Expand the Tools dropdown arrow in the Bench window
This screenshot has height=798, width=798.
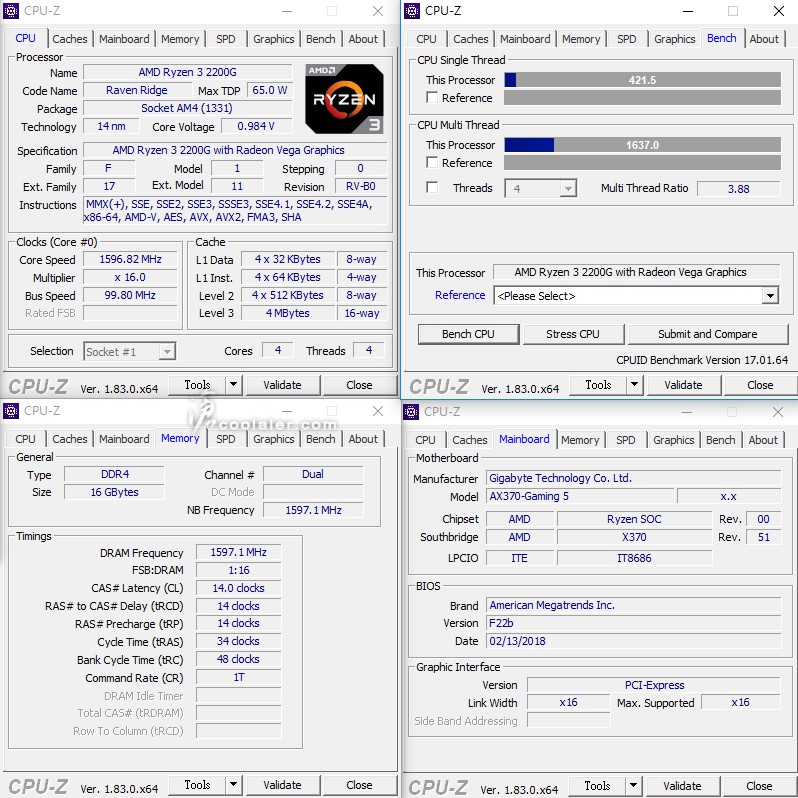(x=634, y=385)
